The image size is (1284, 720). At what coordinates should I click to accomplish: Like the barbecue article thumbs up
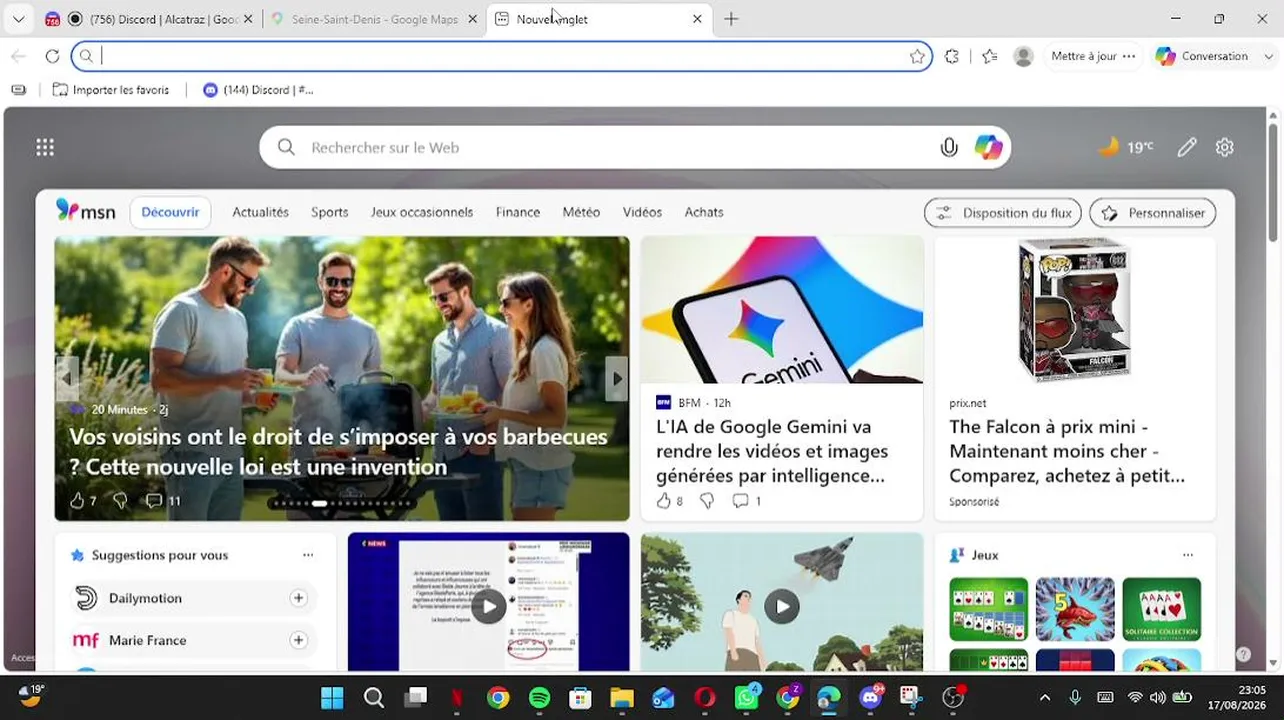77,501
